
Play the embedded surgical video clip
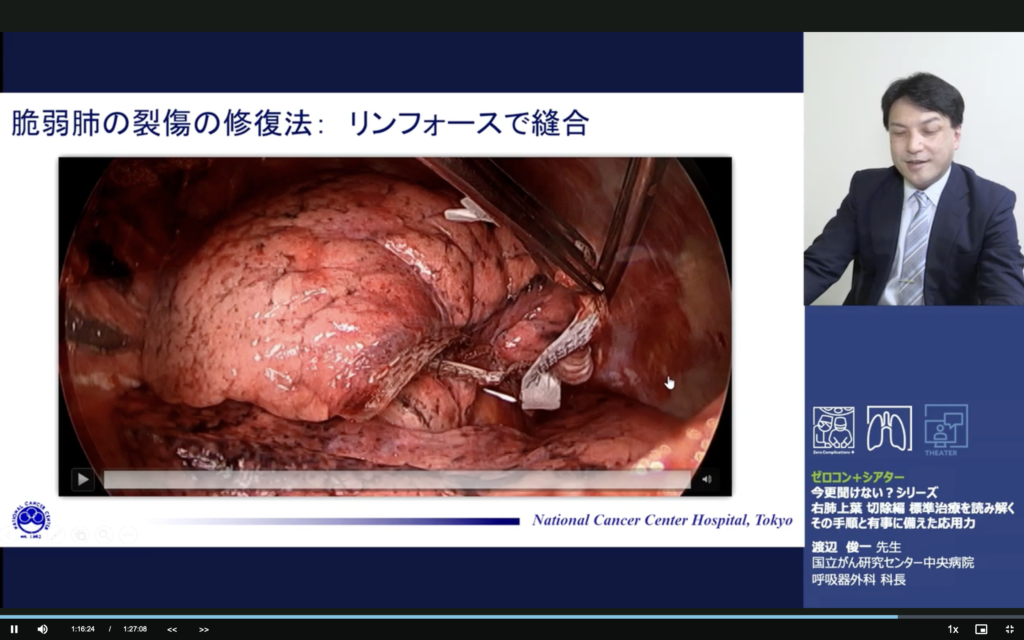83,480
